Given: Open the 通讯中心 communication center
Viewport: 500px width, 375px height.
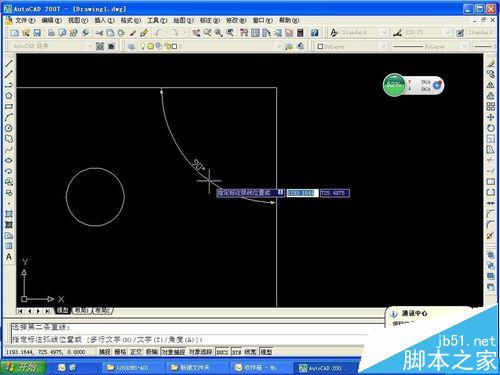Looking at the screenshot, I should (414, 313).
